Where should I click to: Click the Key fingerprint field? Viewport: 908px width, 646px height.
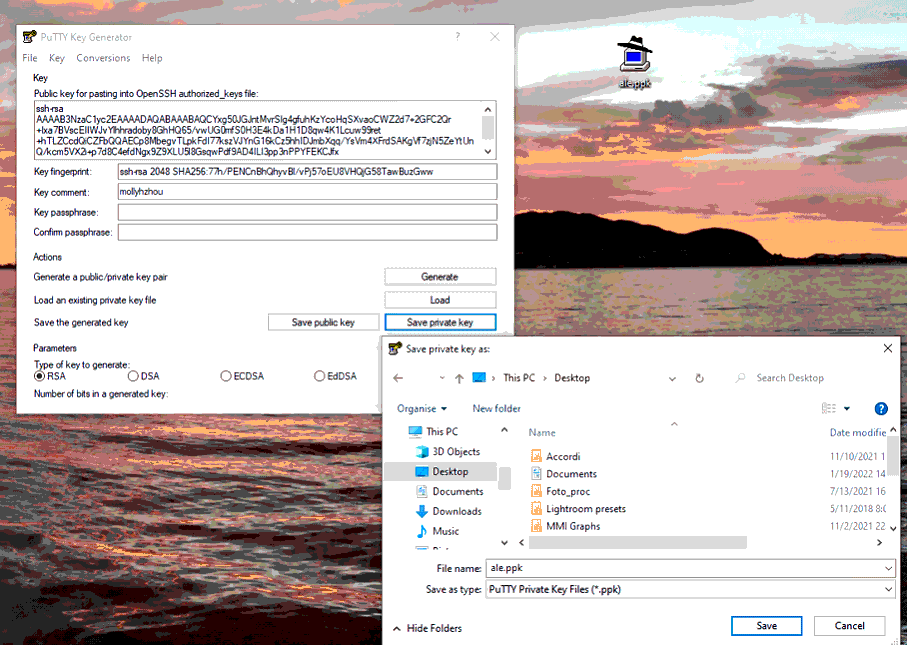(x=307, y=171)
